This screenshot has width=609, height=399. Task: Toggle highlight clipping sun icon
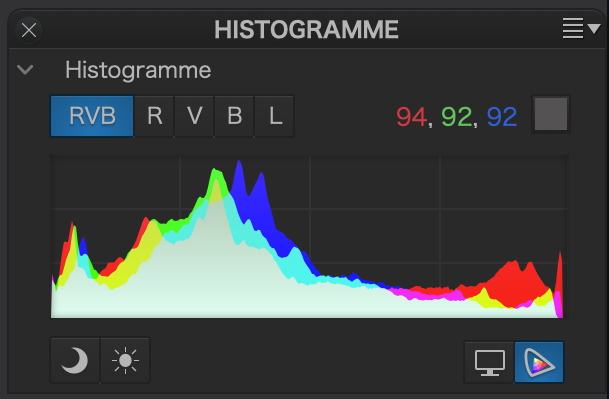point(125,361)
